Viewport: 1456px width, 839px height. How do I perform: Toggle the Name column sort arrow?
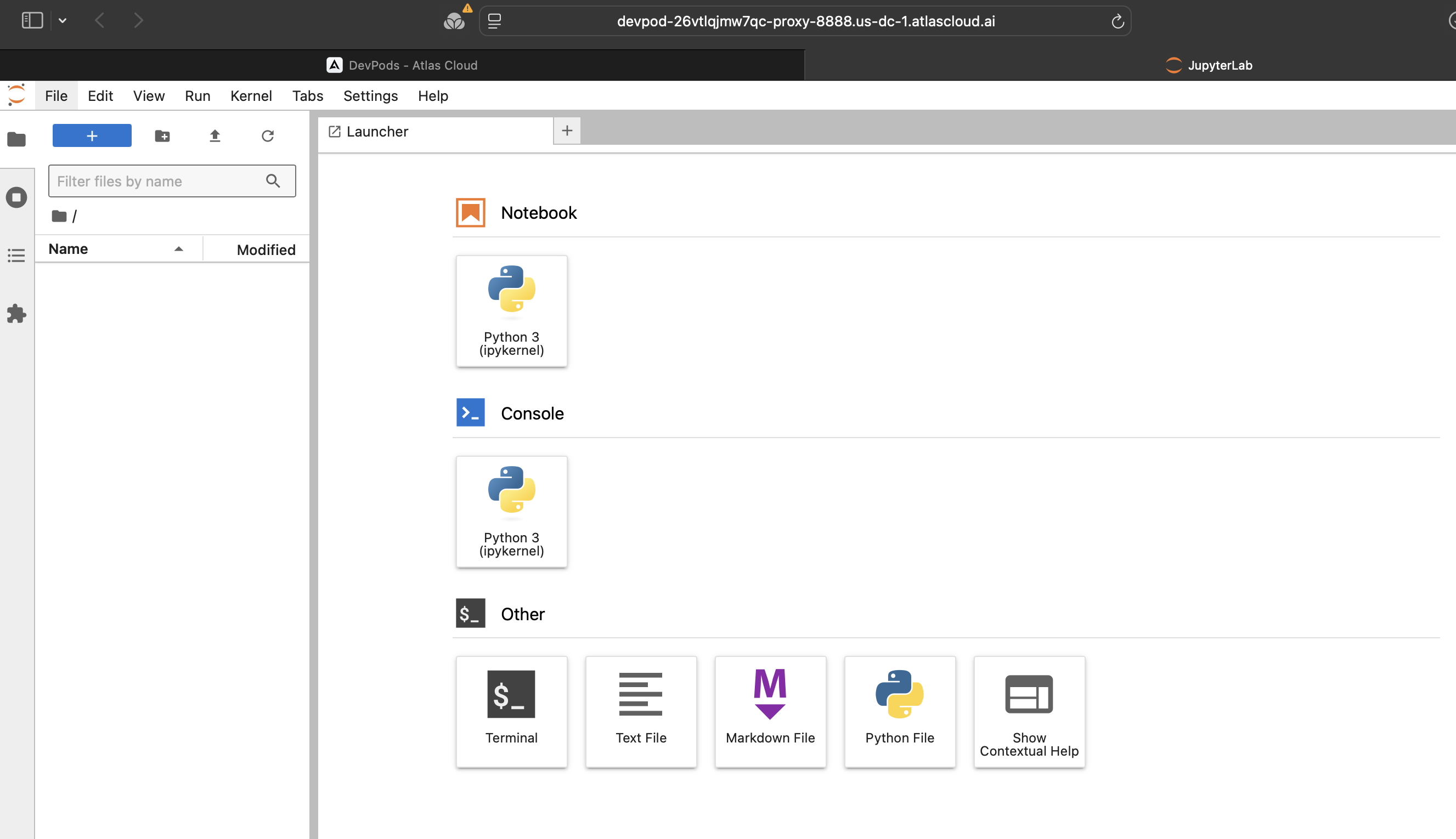point(179,249)
